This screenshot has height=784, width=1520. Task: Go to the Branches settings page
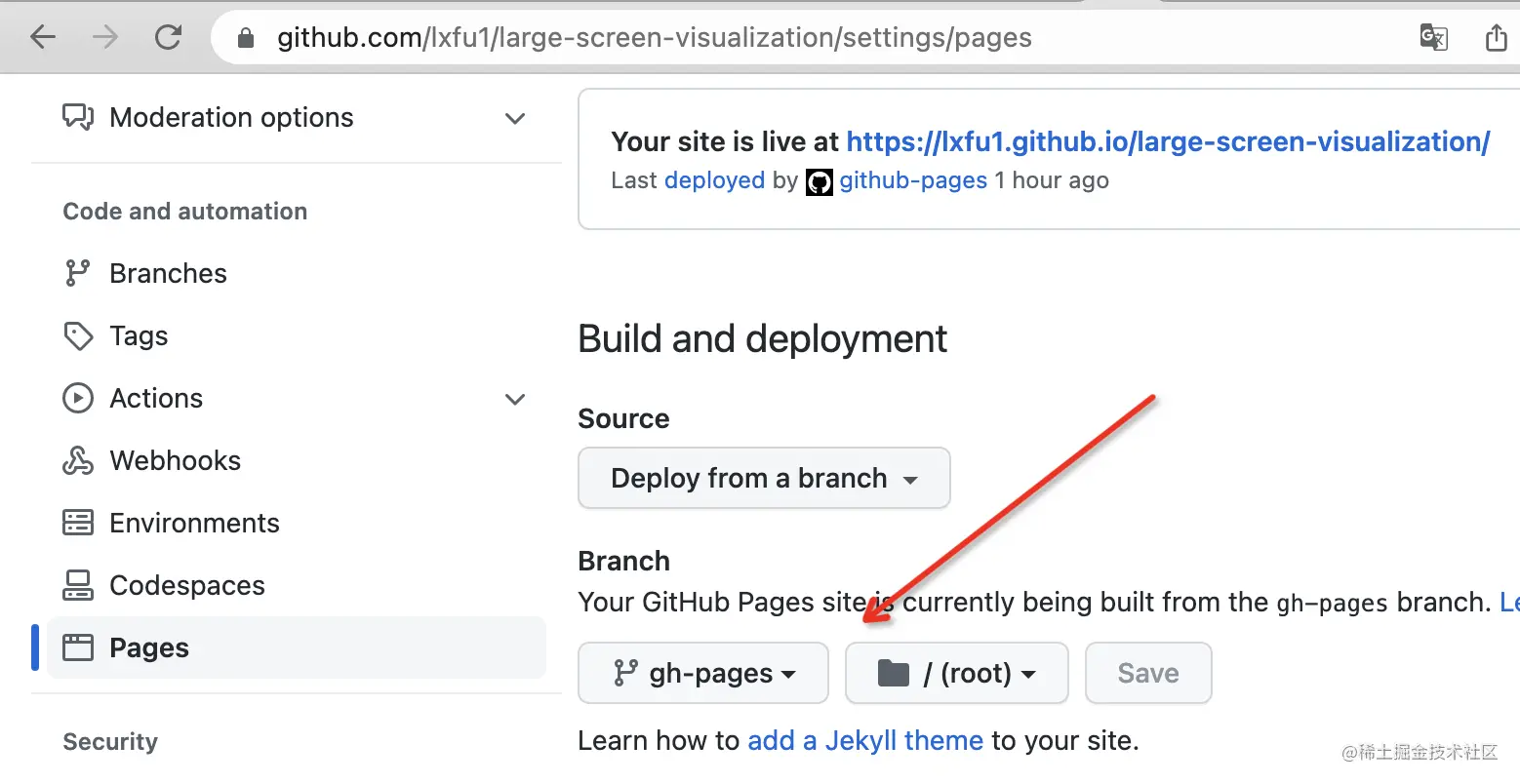297,273
